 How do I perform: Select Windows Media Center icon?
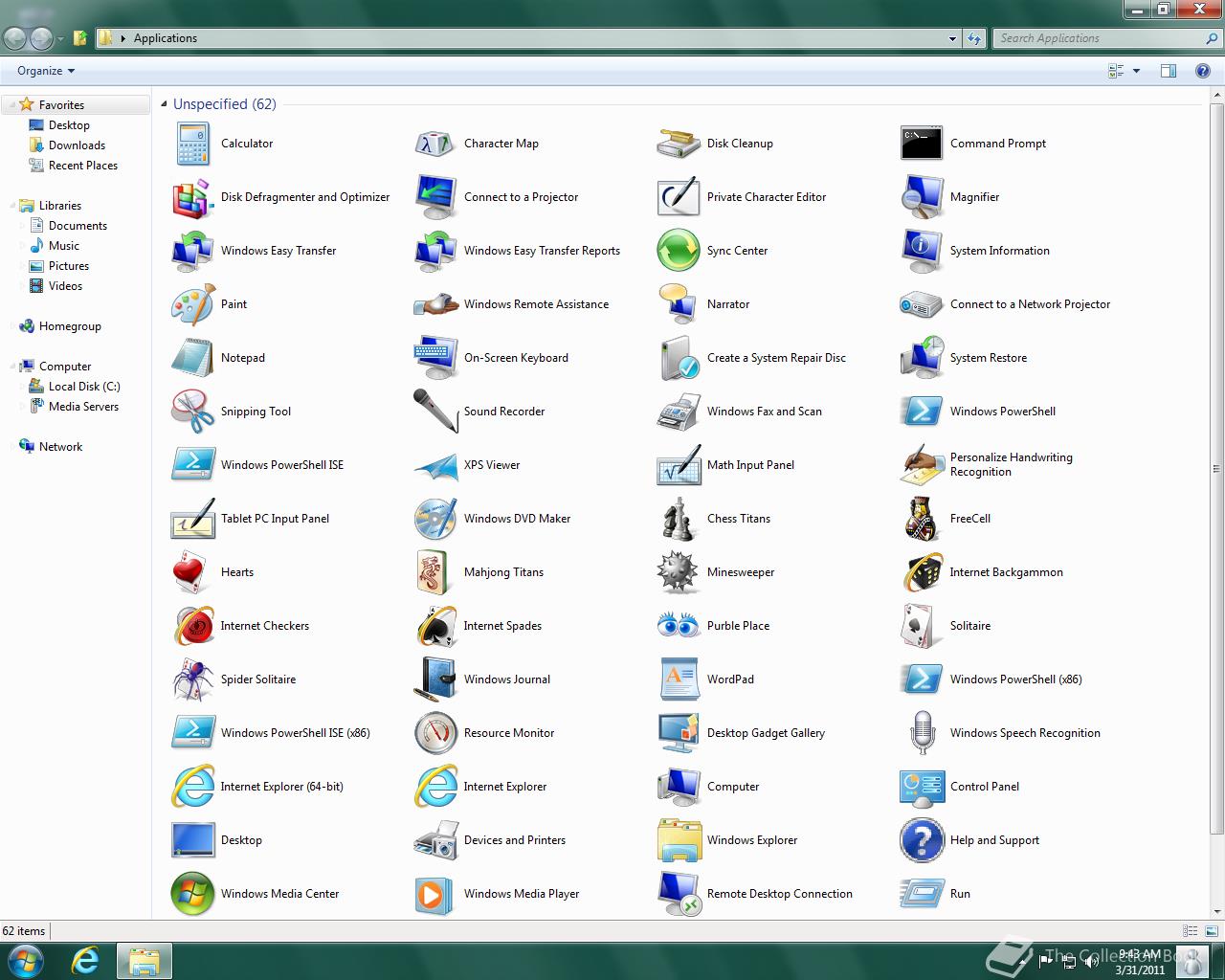[x=193, y=894]
